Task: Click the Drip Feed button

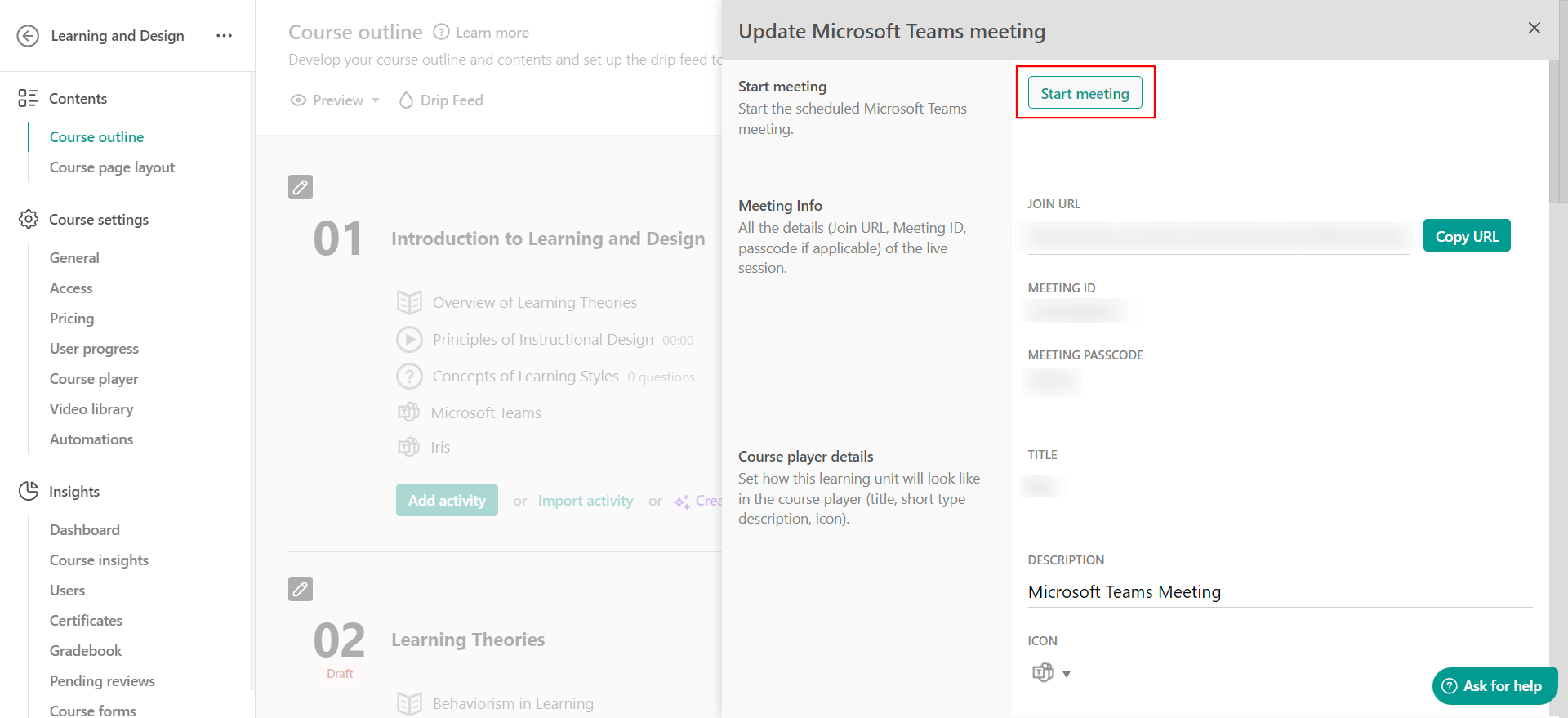Action: tap(441, 100)
